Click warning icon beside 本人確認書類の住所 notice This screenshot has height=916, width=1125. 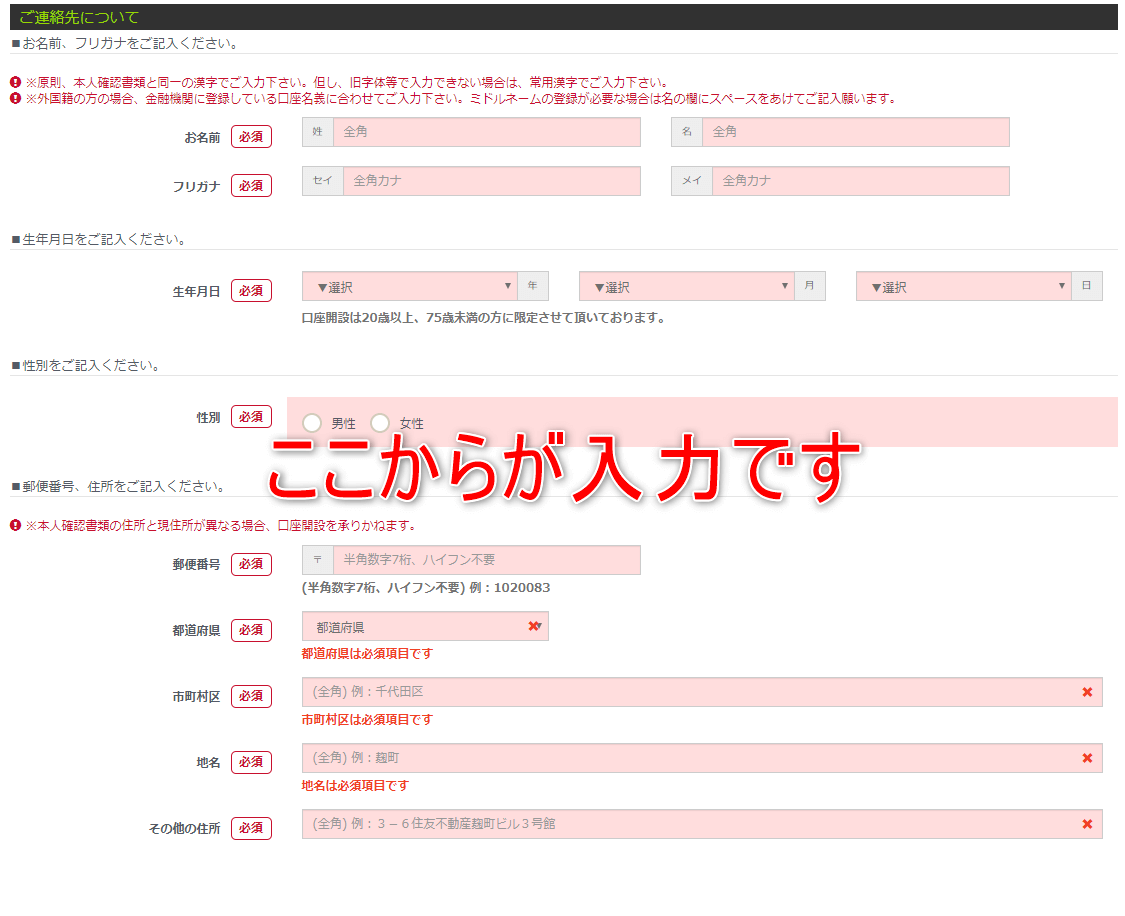(x=16, y=525)
